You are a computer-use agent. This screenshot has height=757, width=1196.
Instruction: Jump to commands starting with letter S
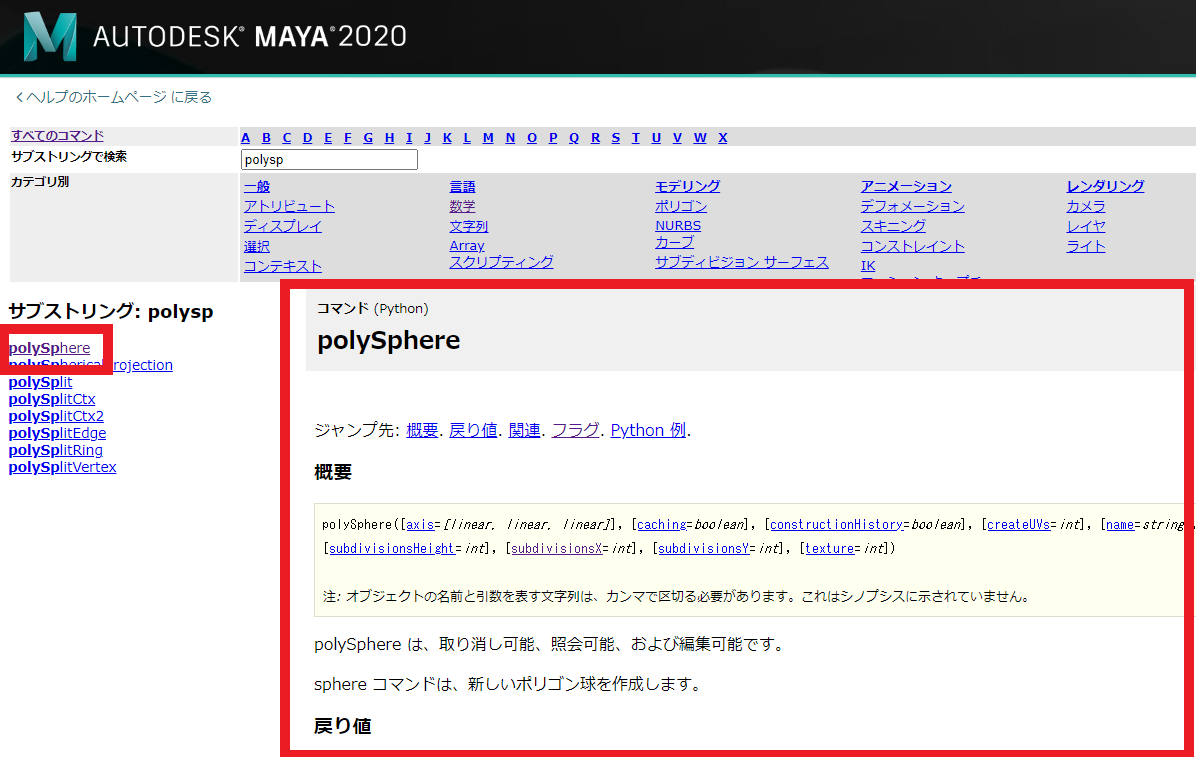616,138
